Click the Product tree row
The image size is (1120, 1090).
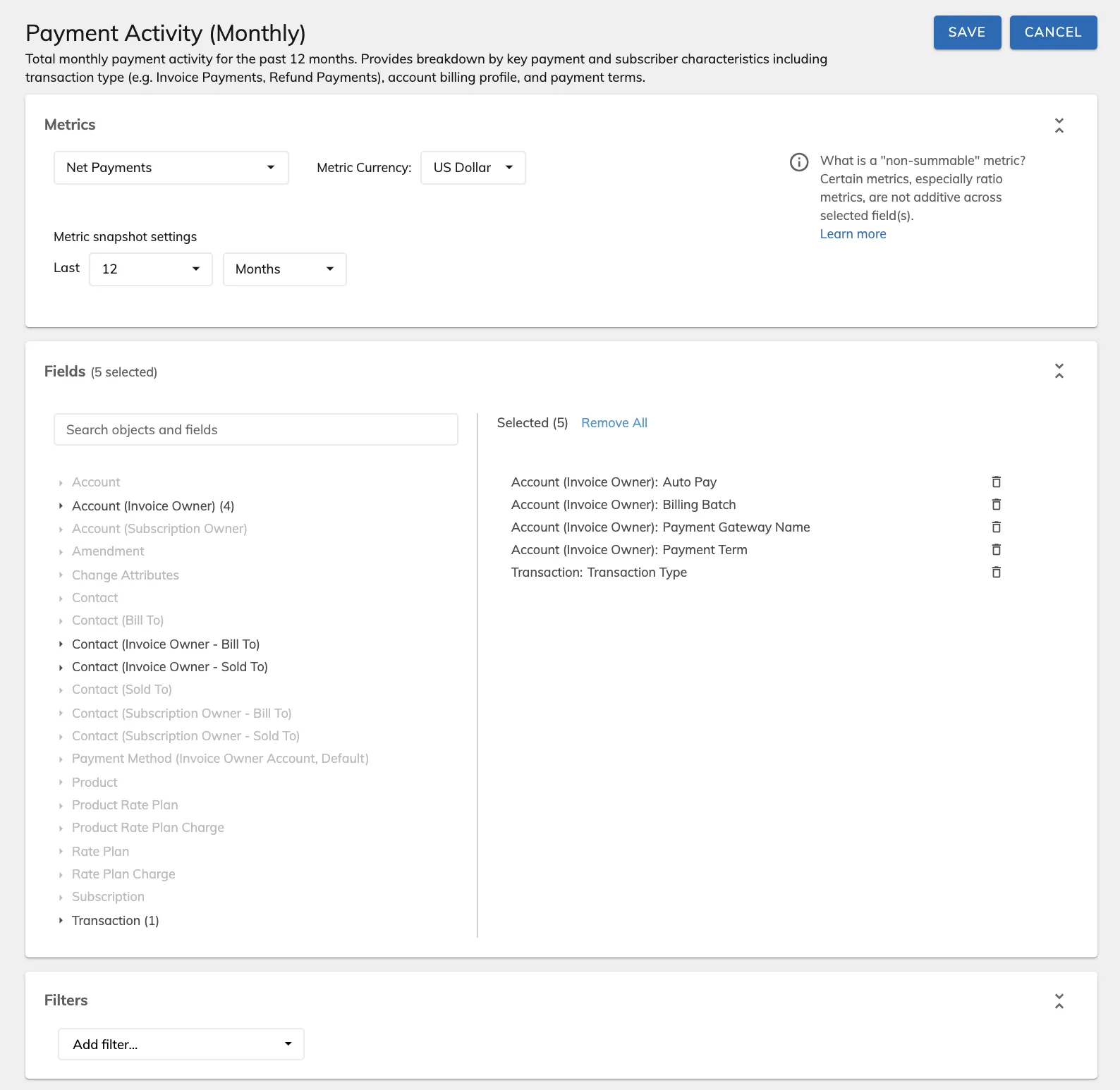pyautogui.click(x=95, y=783)
